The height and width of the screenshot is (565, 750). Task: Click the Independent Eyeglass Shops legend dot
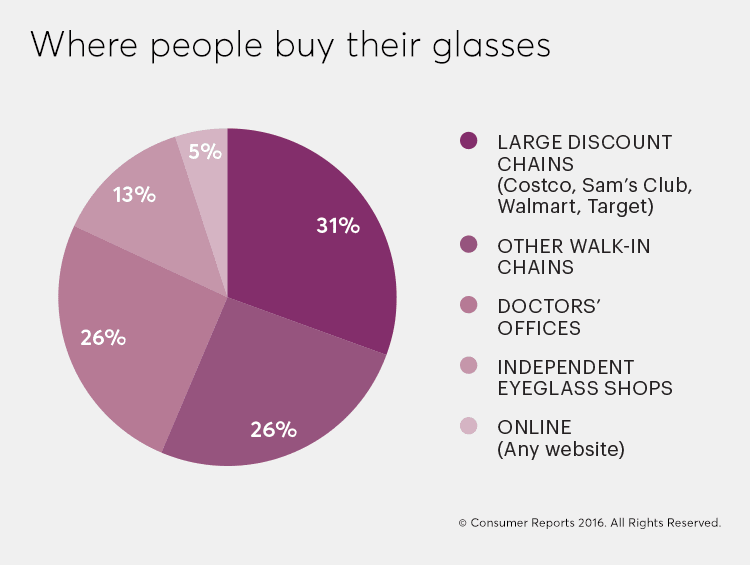point(468,366)
